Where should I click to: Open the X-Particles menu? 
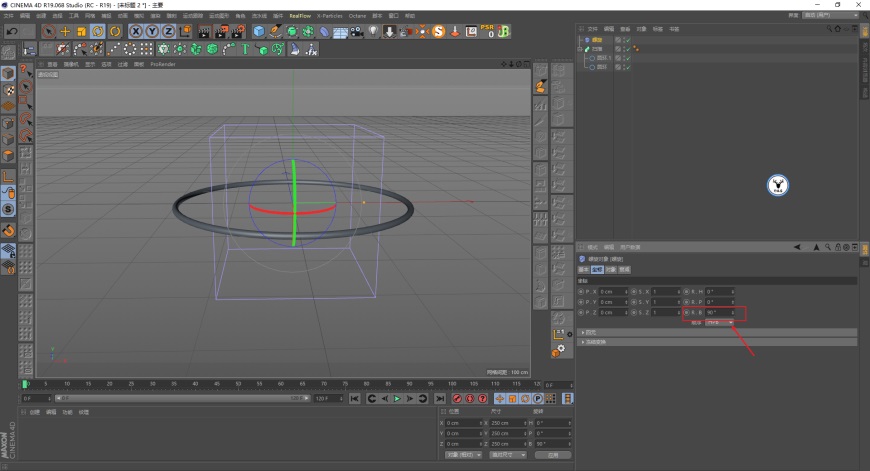(330, 16)
